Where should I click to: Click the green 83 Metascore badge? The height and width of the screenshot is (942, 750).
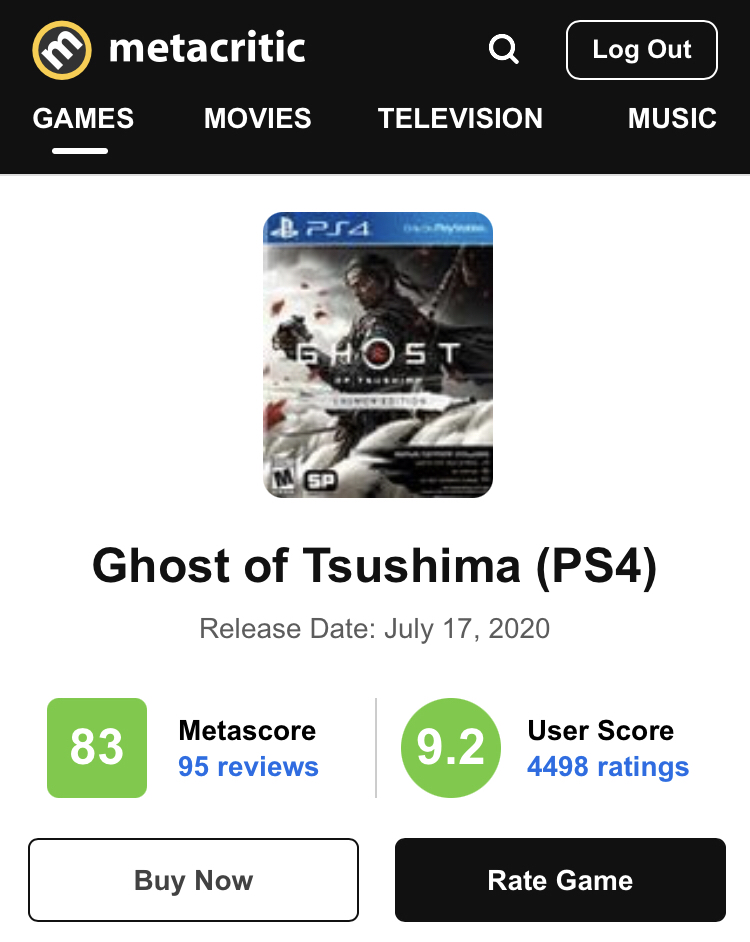coord(97,748)
